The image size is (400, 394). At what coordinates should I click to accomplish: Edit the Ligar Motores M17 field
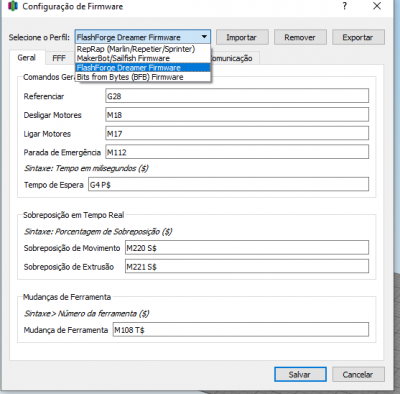click(237, 133)
